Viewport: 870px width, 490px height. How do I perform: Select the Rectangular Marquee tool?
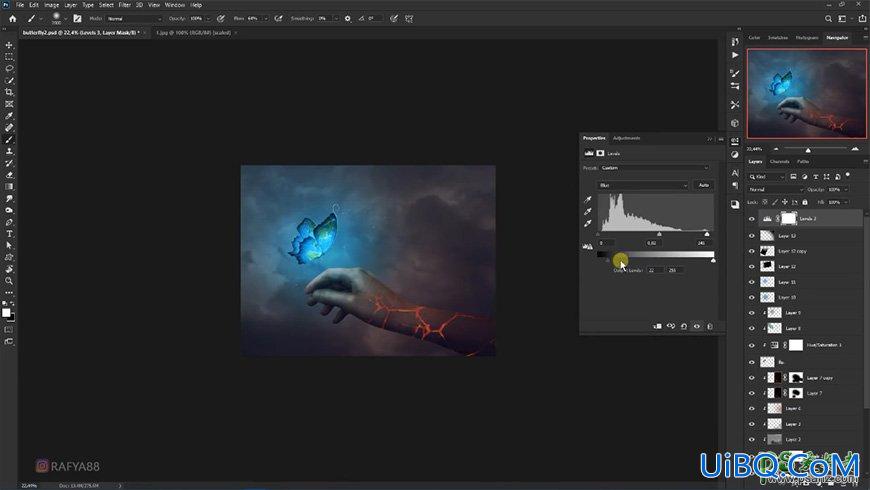tap(9, 57)
